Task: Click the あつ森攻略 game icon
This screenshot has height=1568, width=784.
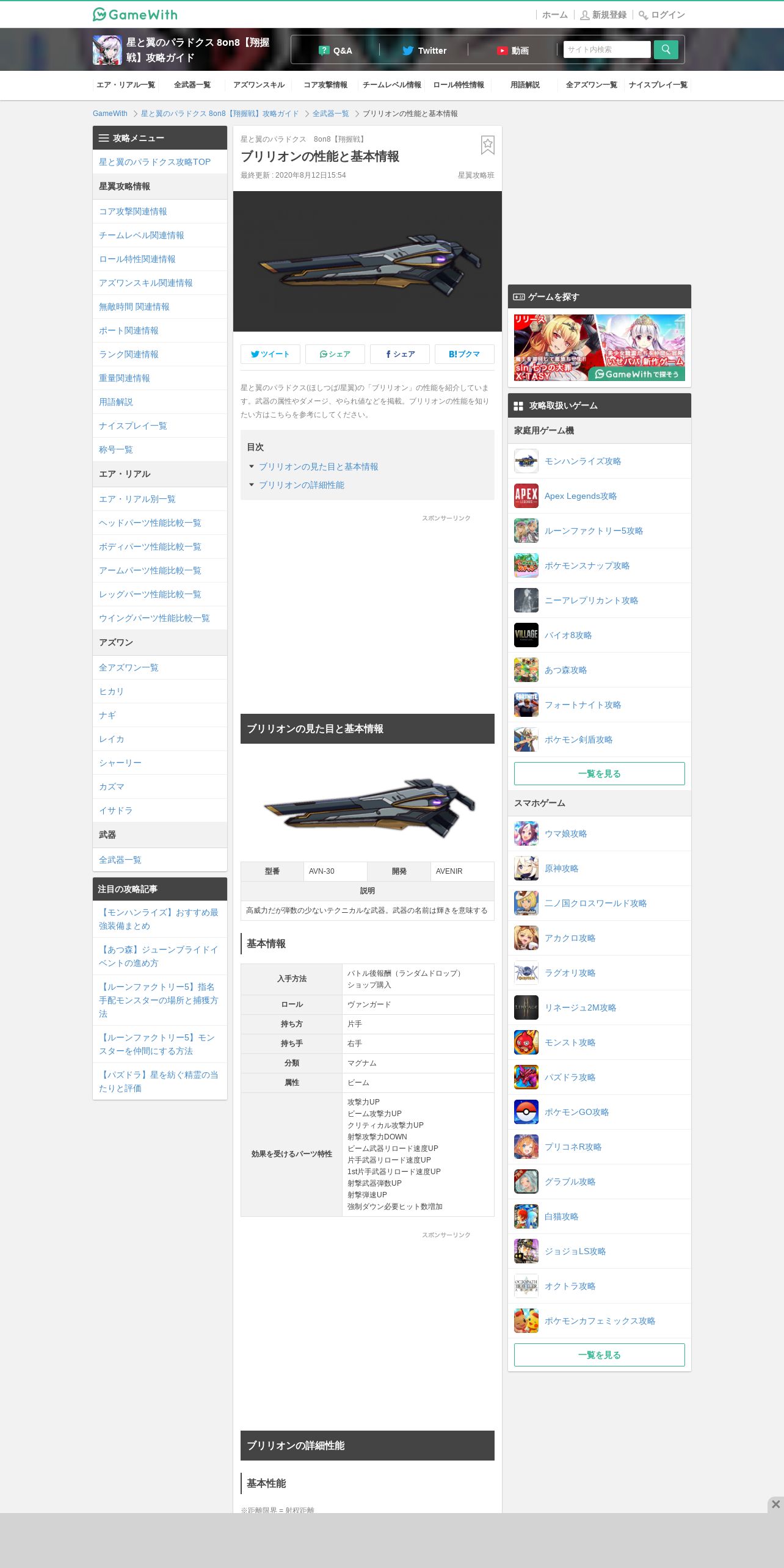Action: (526, 670)
